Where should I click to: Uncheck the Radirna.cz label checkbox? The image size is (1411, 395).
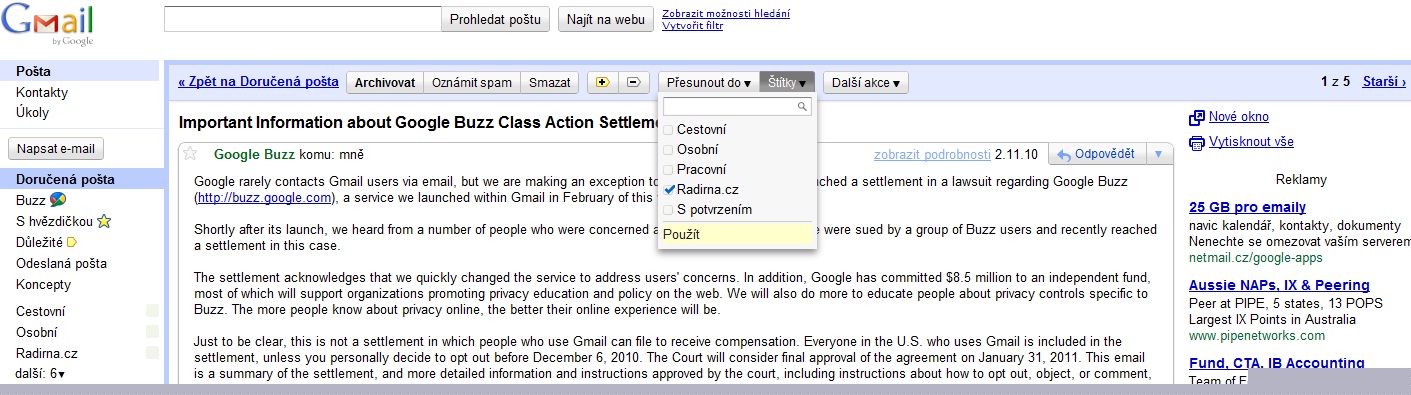[x=669, y=190]
